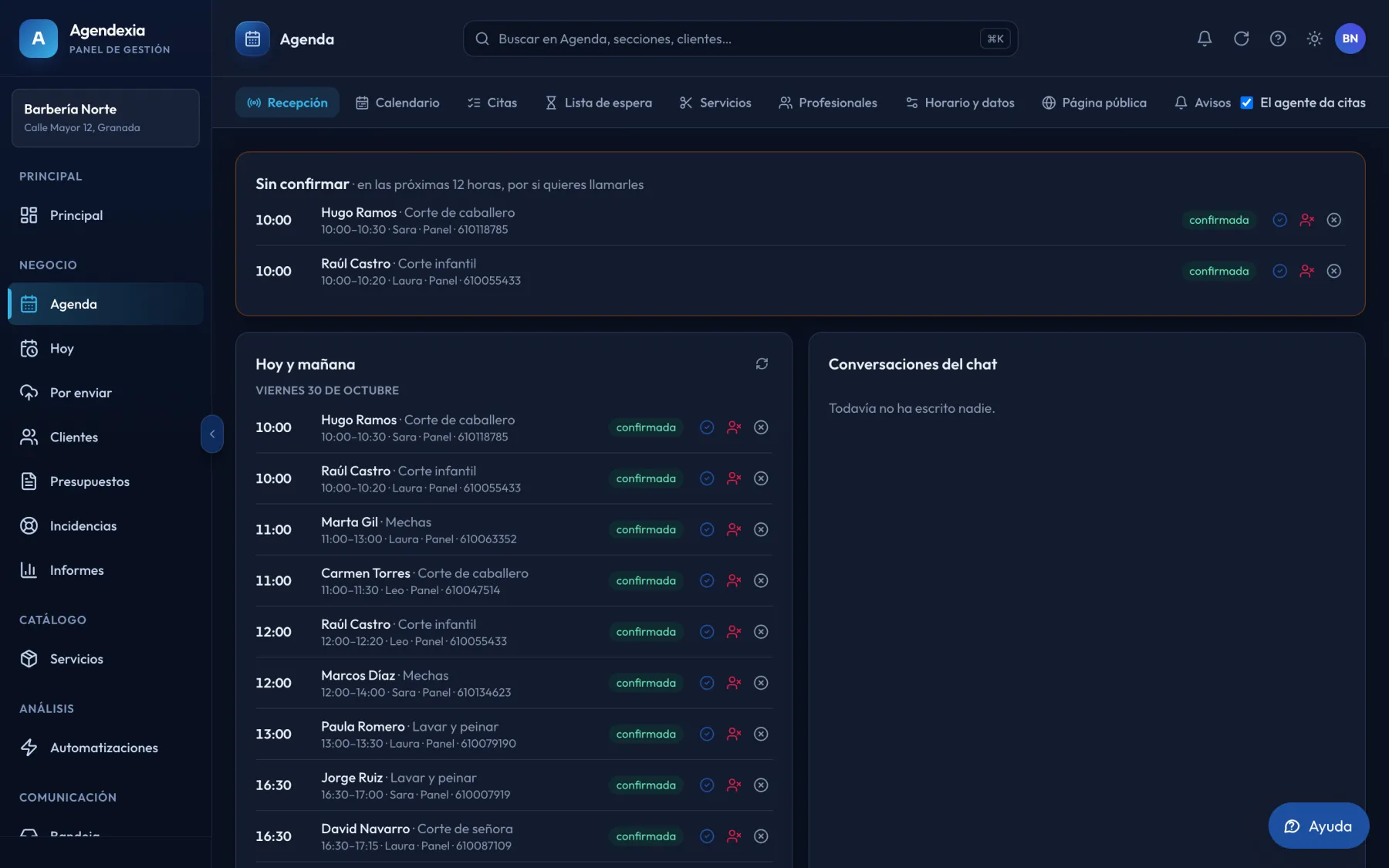Image resolution: width=1389 pixels, height=868 pixels.
Task: Cancel Hugo Ramos in Sin confirmar panel
Action: pyautogui.click(x=1333, y=220)
